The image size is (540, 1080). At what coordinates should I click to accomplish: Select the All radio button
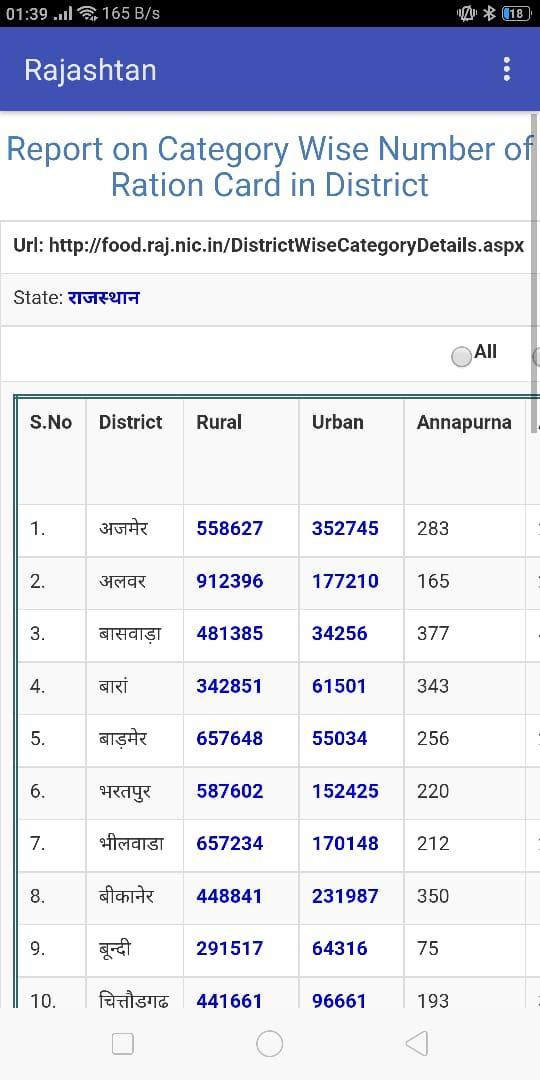461,356
